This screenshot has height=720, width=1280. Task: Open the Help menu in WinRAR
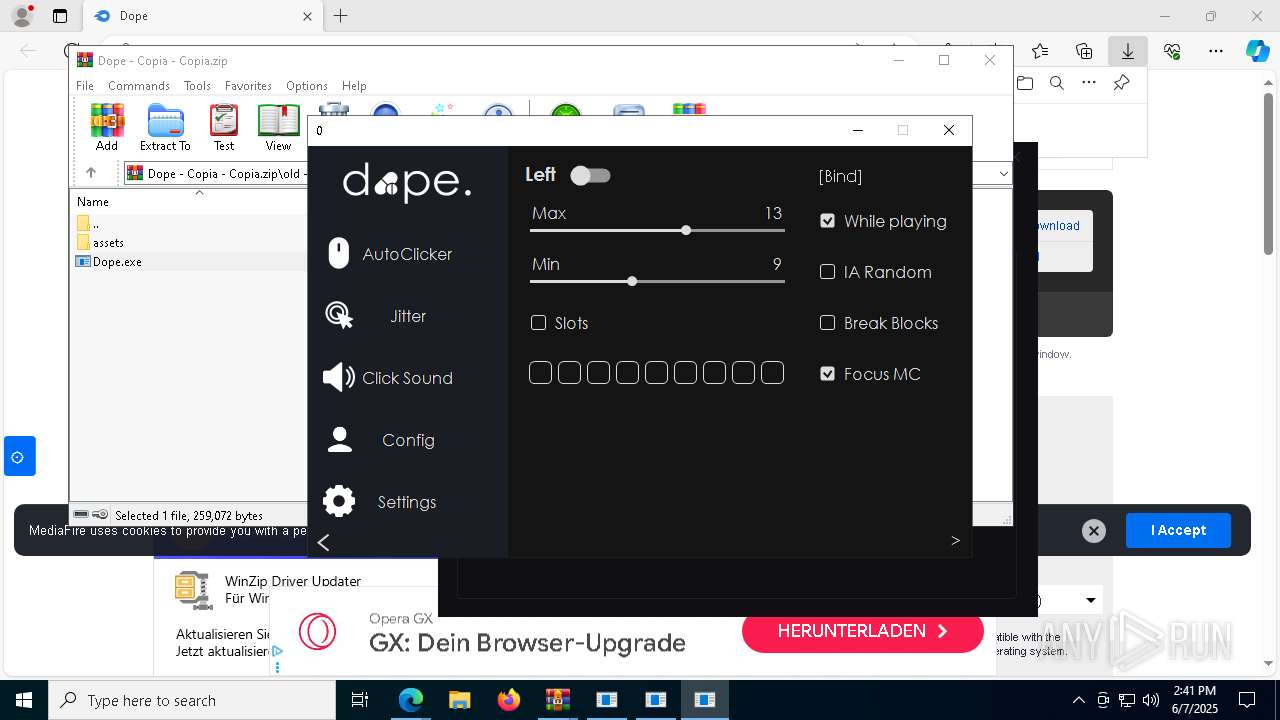(354, 86)
